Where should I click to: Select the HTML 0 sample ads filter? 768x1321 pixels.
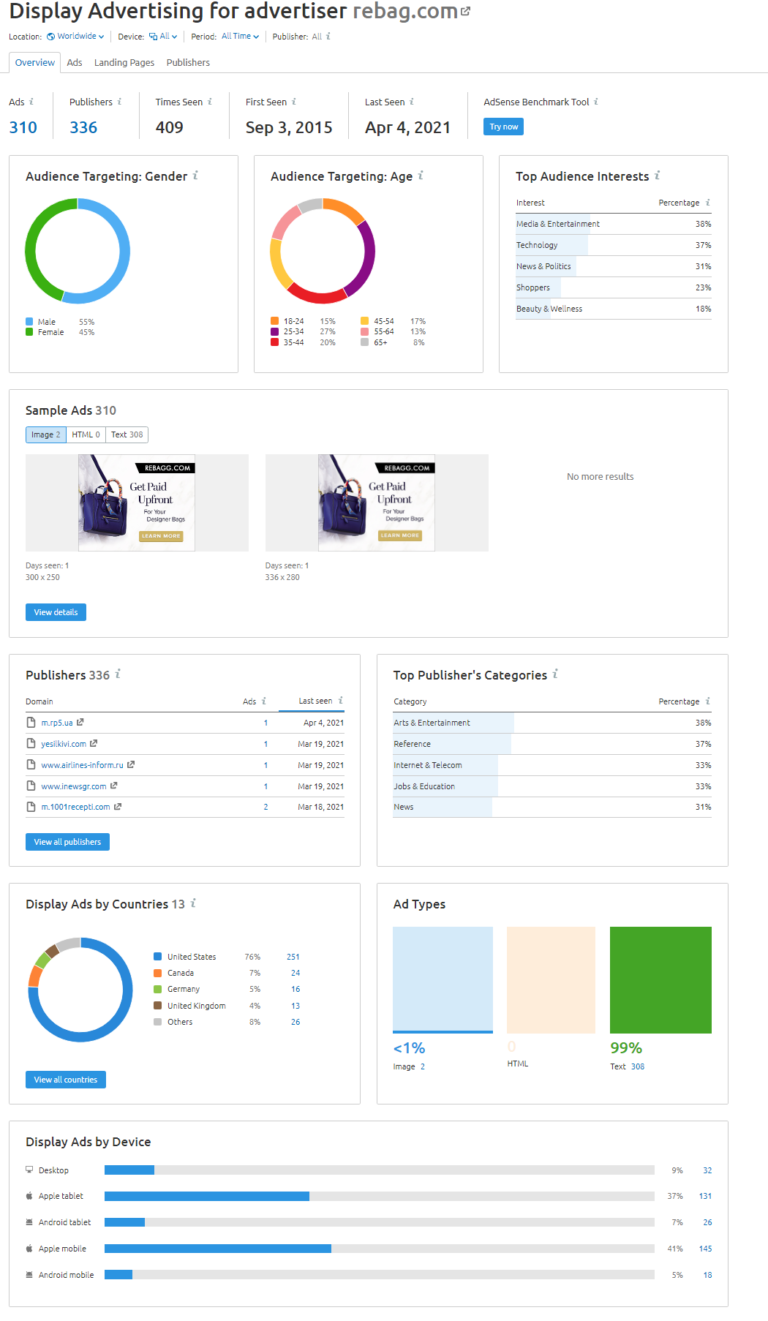pos(86,435)
